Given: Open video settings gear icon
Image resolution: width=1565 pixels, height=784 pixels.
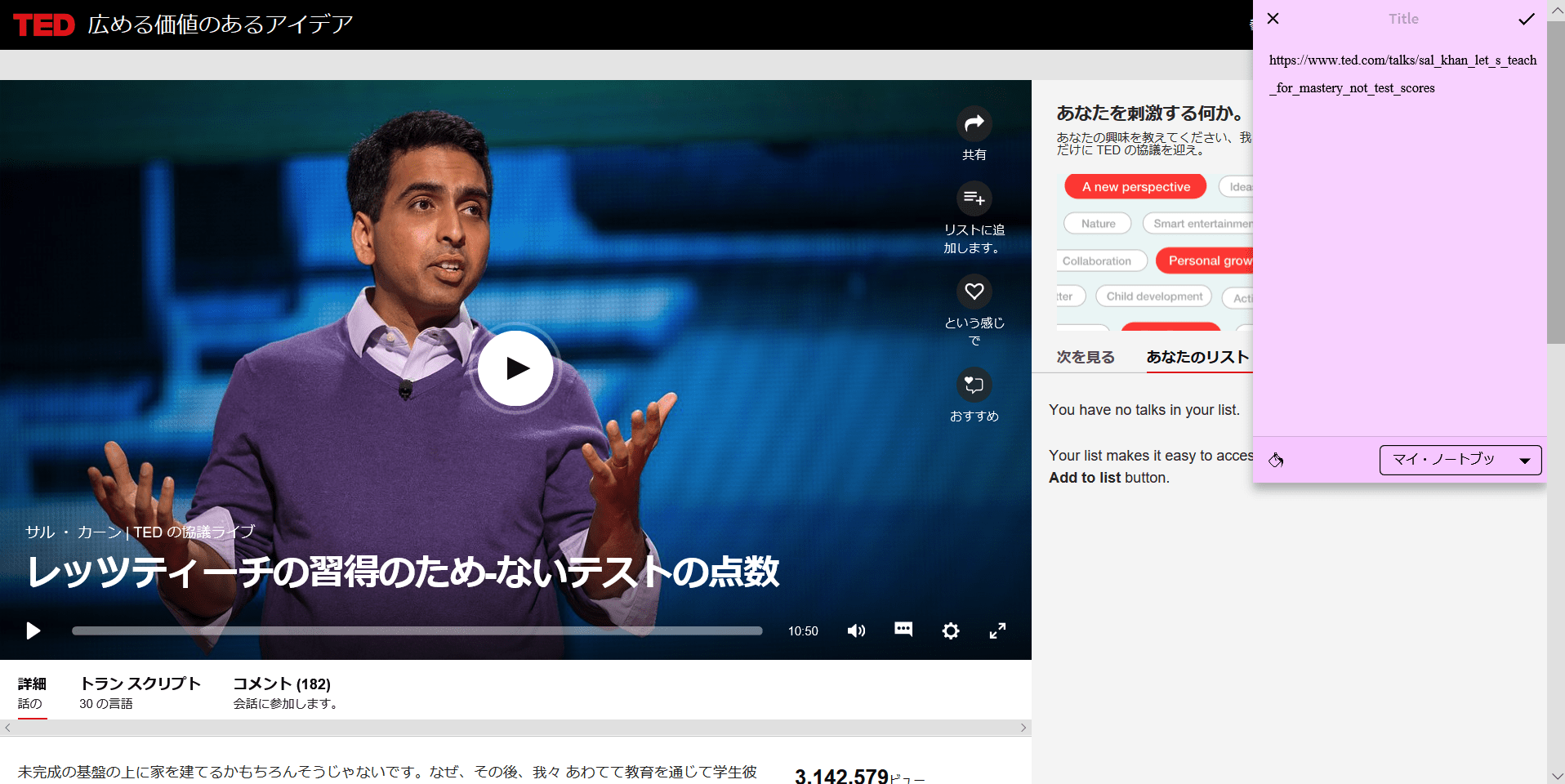Looking at the screenshot, I should [x=951, y=630].
